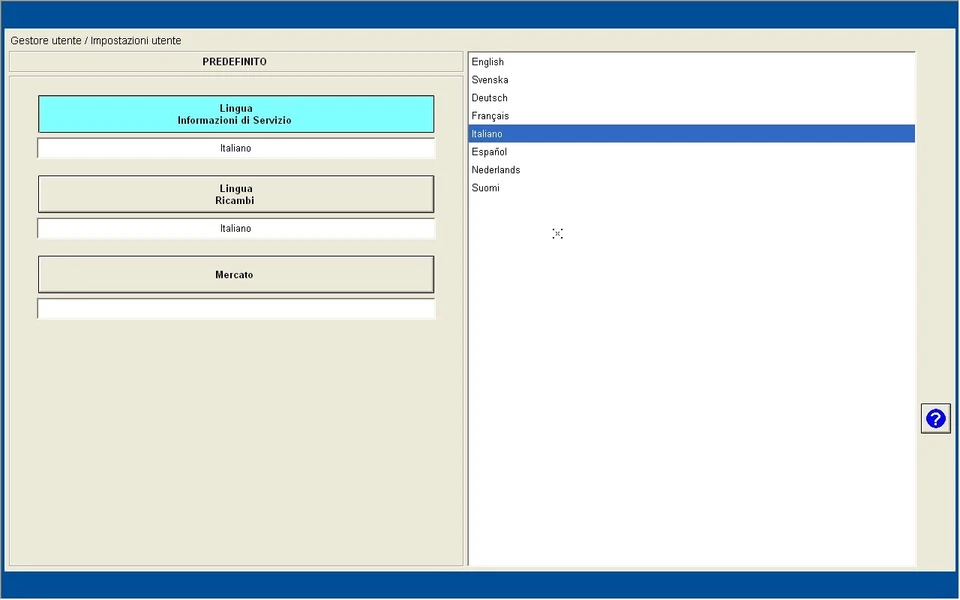This screenshot has height=600, width=960.
Task: Select the Lingua Ricambi button
Action: pos(236,194)
